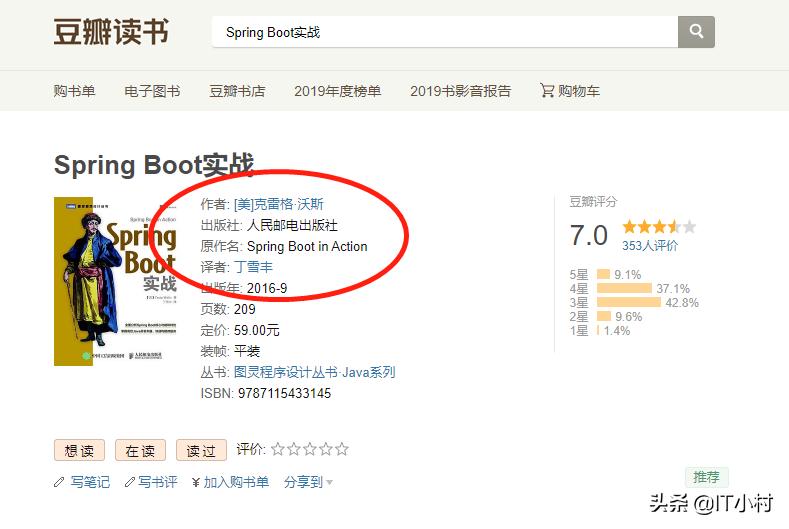Click the search magnifier button
The image size is (789, 529).
(x=696, y=32)
